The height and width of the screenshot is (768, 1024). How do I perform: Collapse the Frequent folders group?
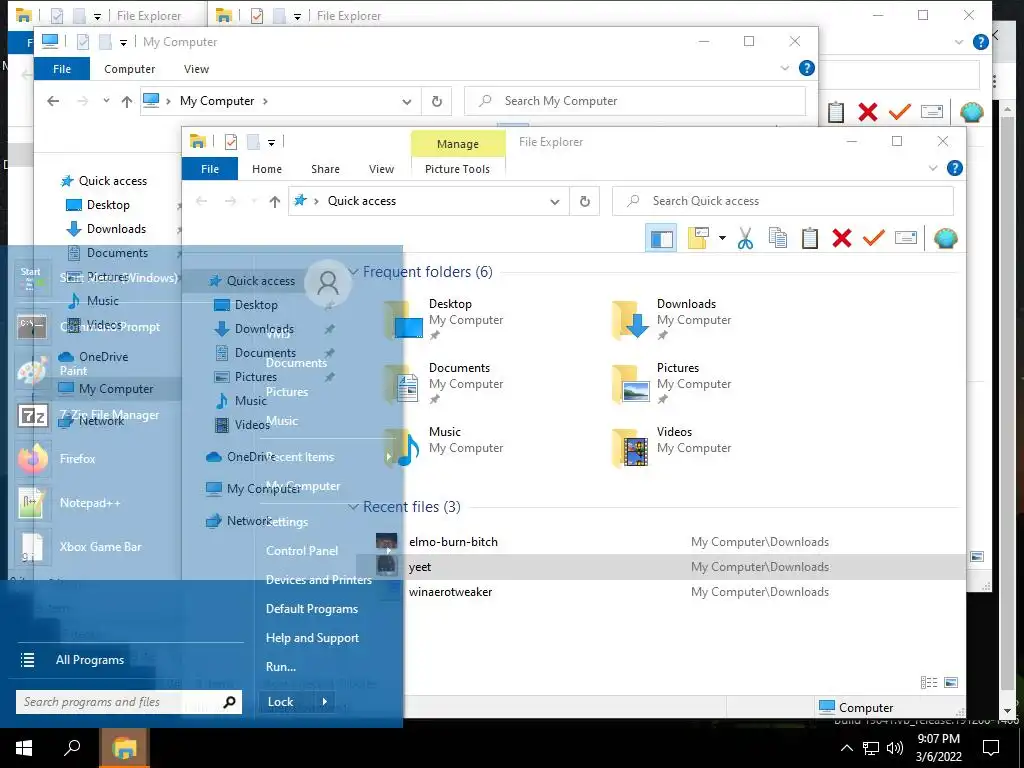pos(354,271)
